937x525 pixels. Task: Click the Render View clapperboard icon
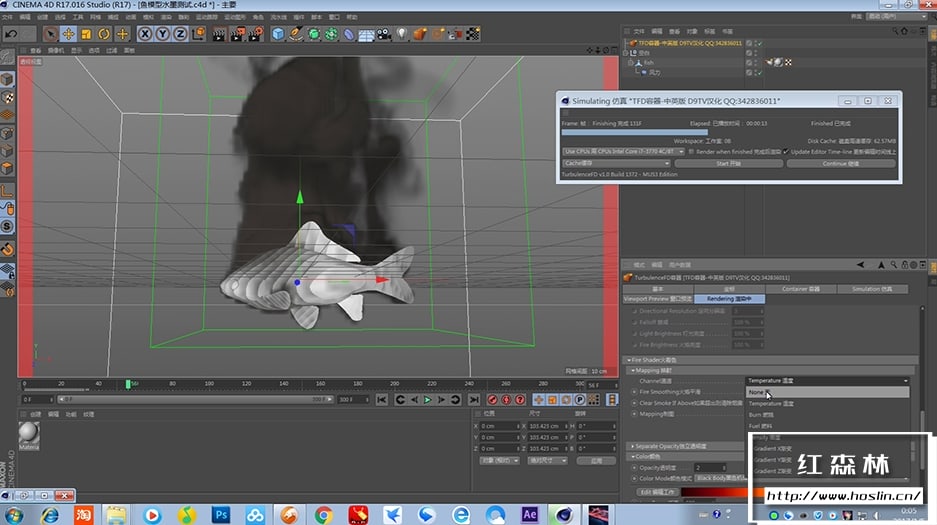pyautogui.click(x=219, y=34)
